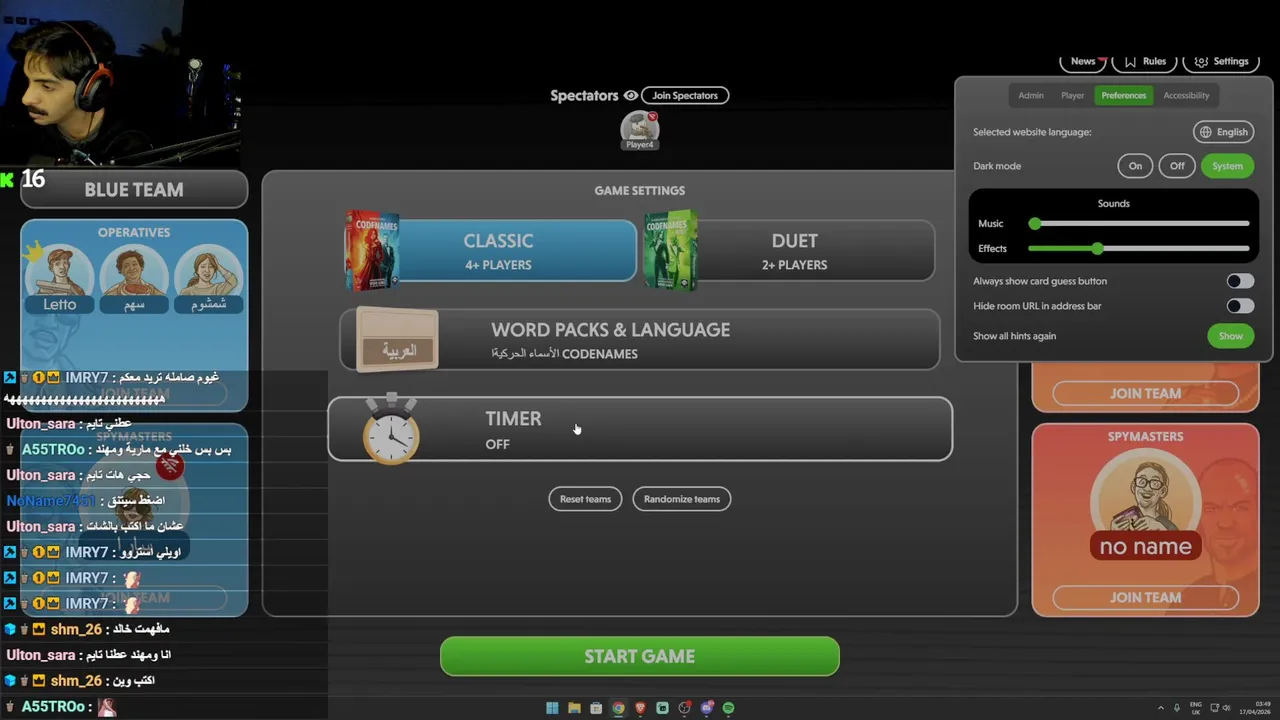Screen dimensions: 1280x720
Task: Open the Timer setting row
Action: coord(640,429)
